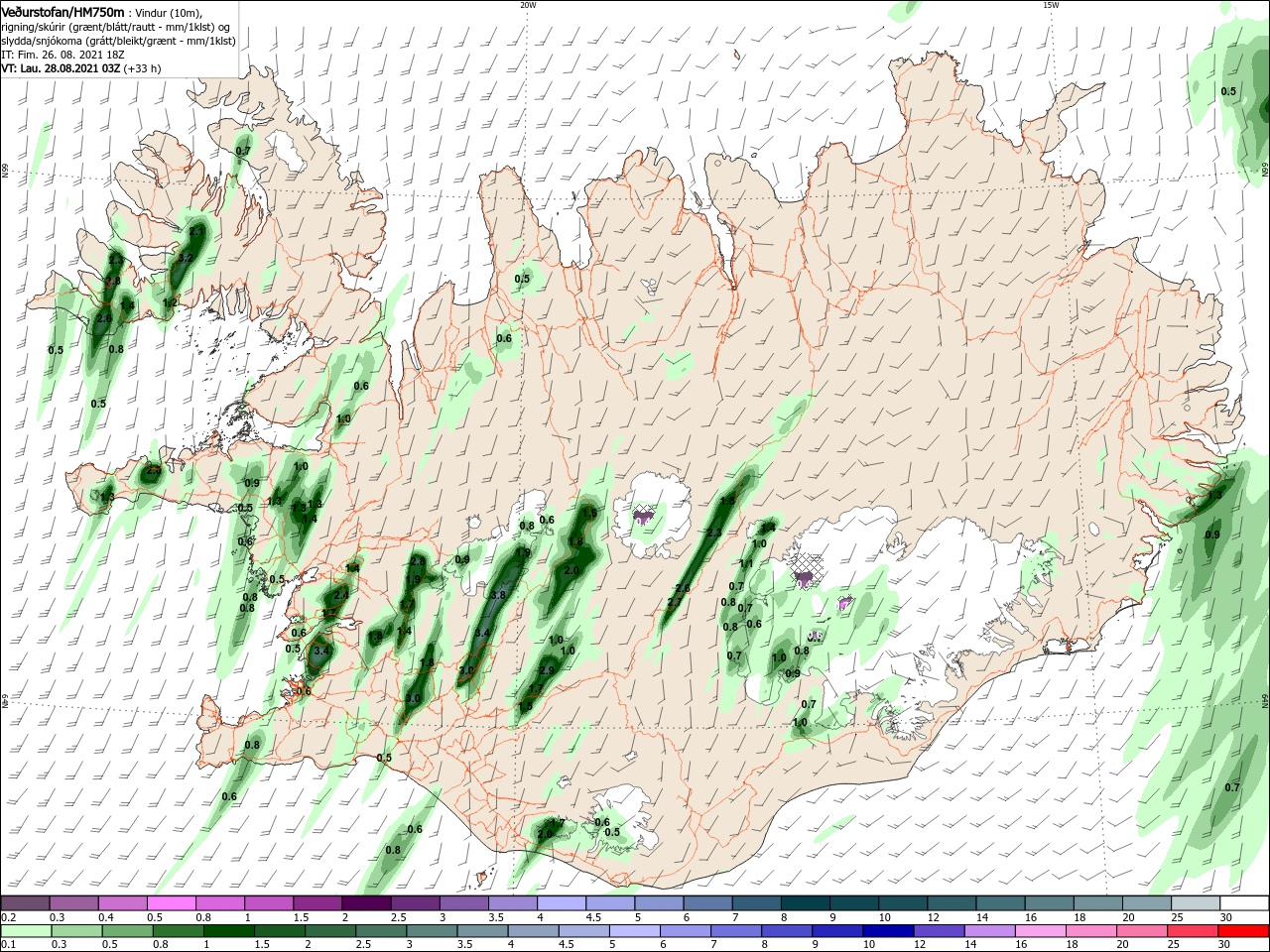Pick the 7 swatch in upper legend row
1270x952 pixels.
[x=756, y=903]
